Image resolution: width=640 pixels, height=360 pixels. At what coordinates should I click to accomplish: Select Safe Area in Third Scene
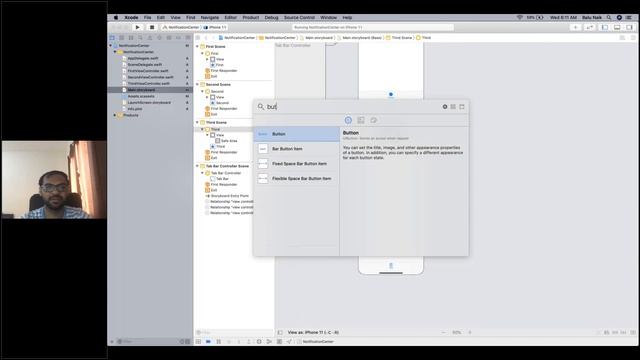229,141
